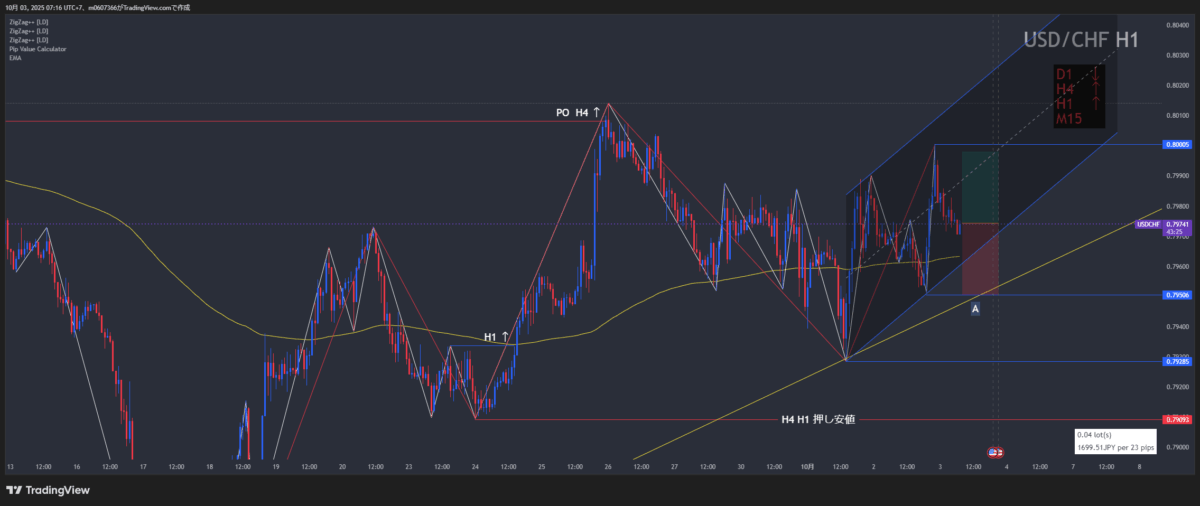The width and height of the screenshot is (1200, 506).
Task: Click the USD/CHF H1 chart title
Action: point(1080,40)
